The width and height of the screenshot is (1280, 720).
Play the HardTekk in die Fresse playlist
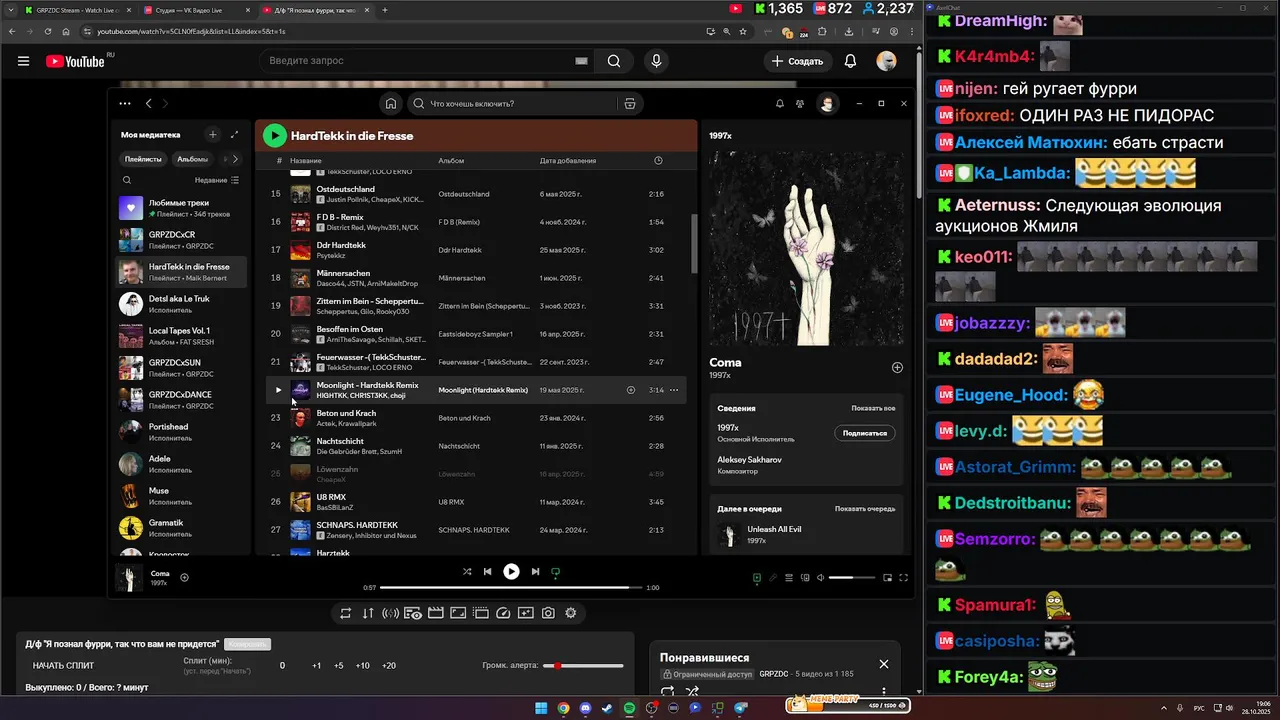274,135
